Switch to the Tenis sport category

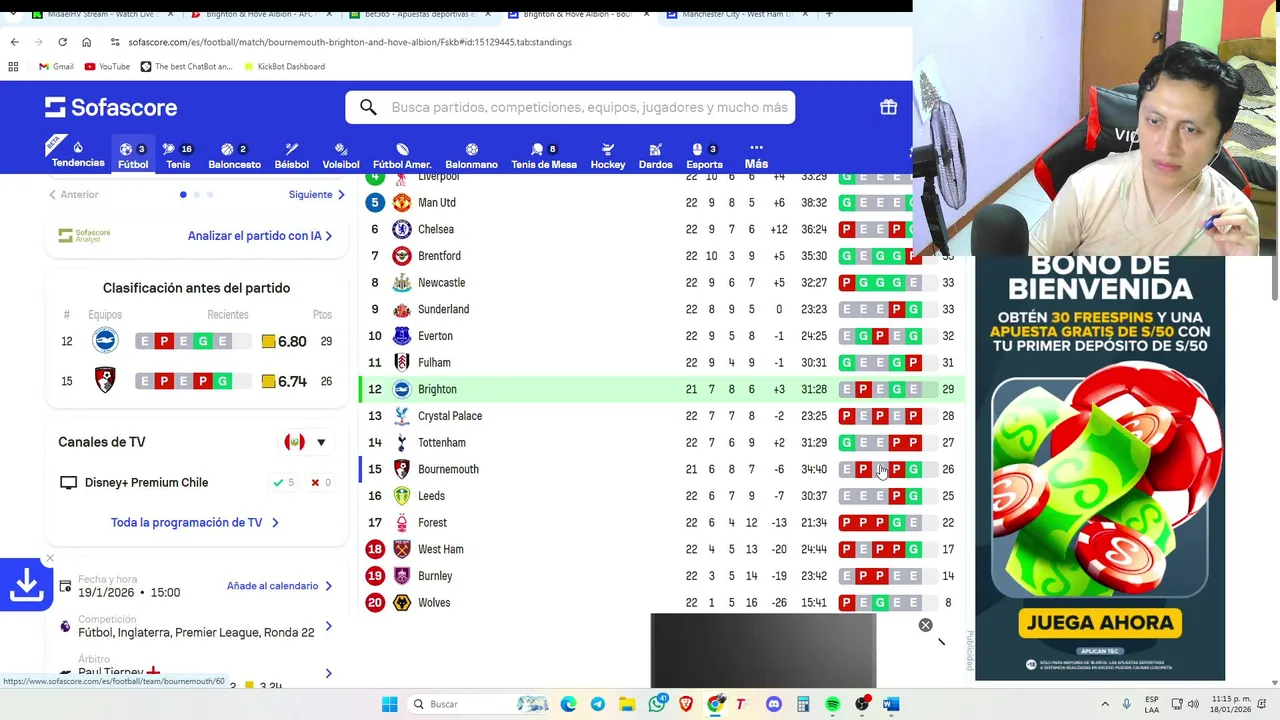point(178,155)
